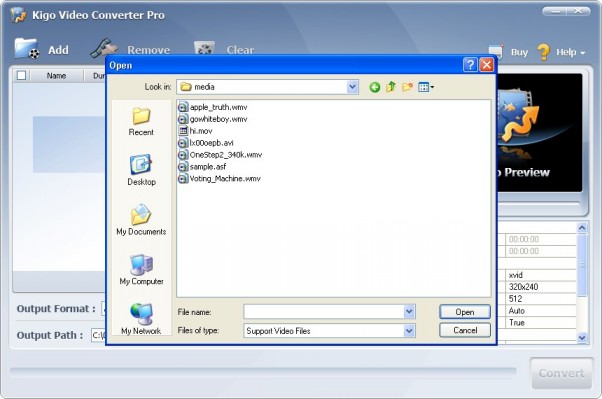The image size is (602, 399).
Task: Click the Add video toolbar icon
Action: 27,49
